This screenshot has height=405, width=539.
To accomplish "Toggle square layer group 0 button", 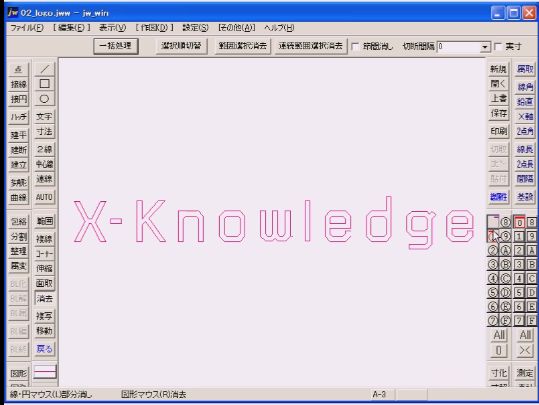I will (519, 222).
